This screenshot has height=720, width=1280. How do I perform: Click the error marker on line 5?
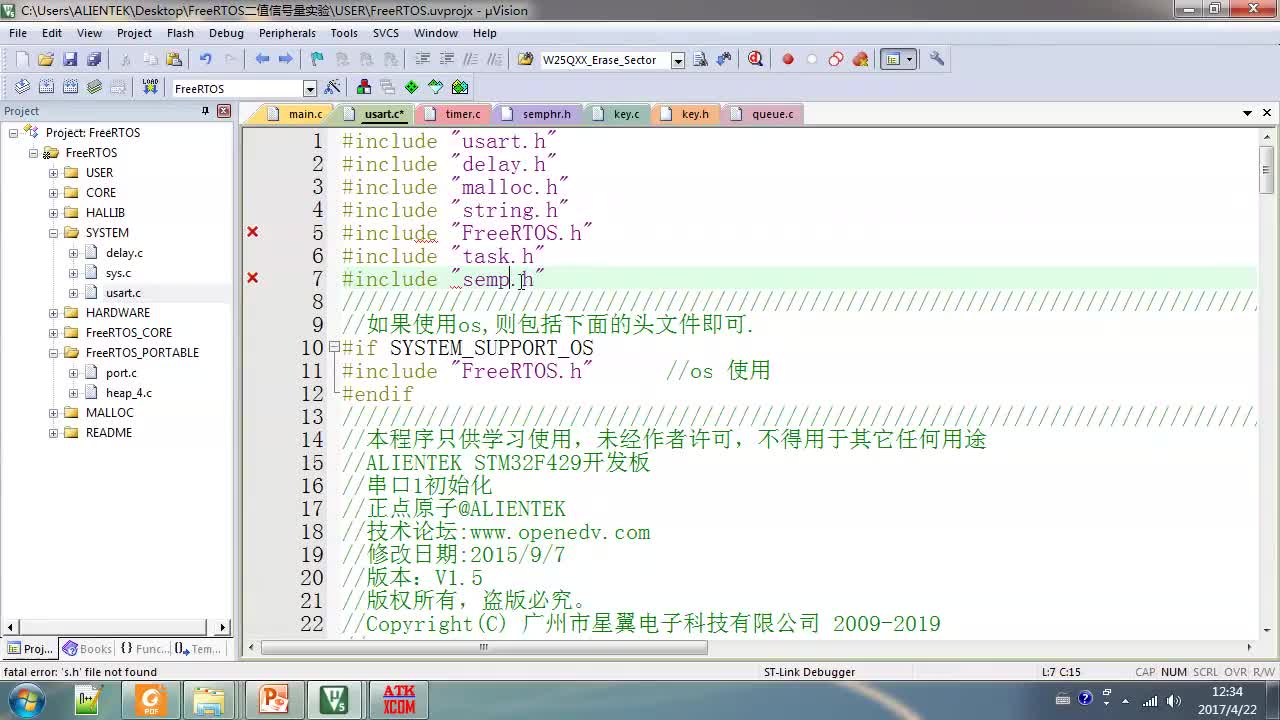tap(253, 232)
